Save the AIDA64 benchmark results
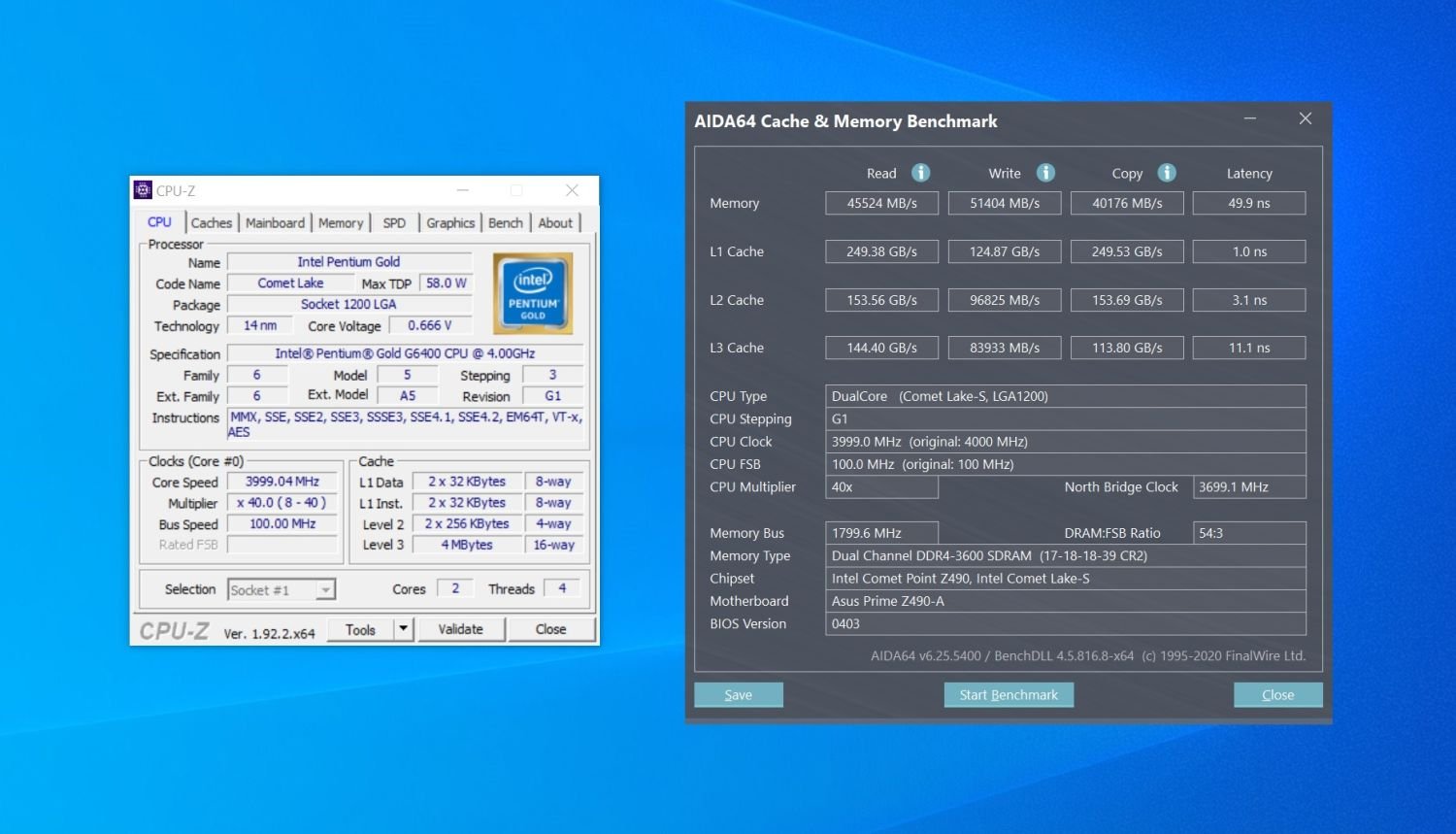The height and width of the screenshot is (834, 1456). click(739, 695)
